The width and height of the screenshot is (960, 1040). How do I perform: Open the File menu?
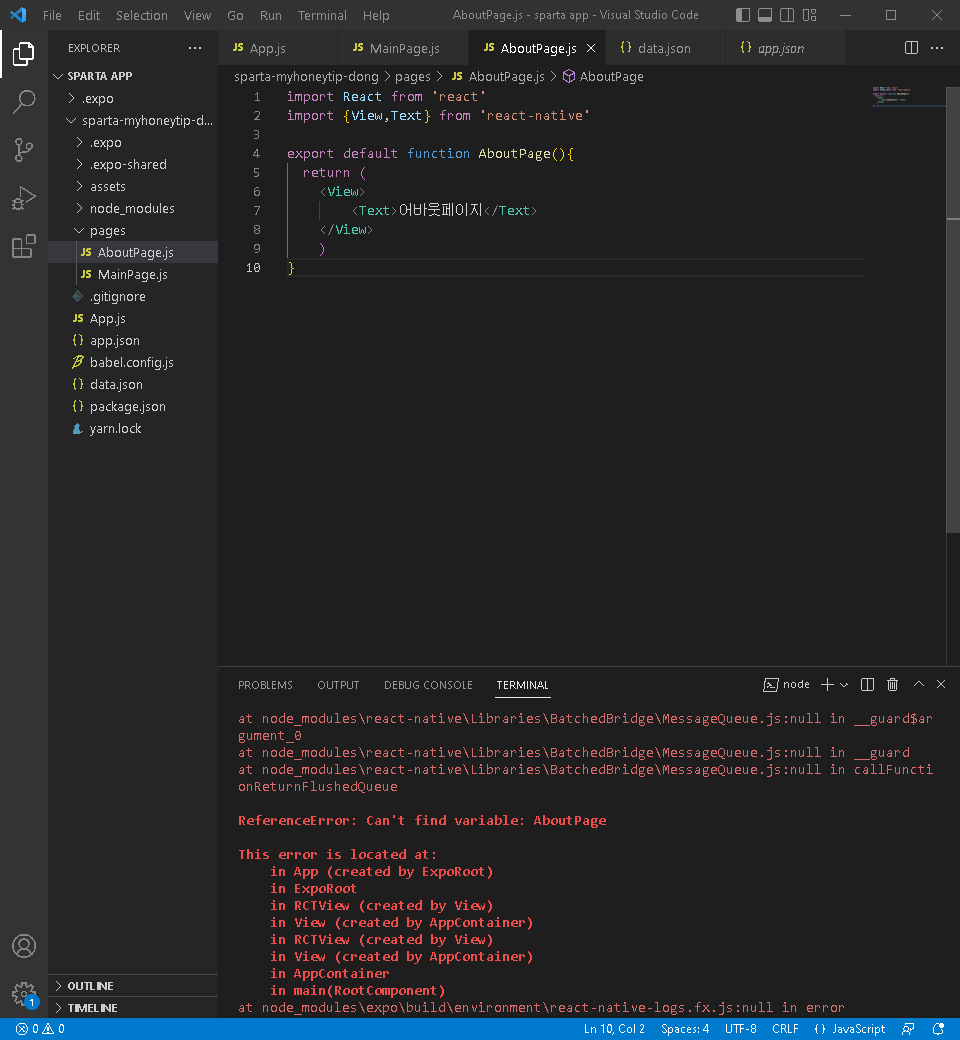(52, 15)
